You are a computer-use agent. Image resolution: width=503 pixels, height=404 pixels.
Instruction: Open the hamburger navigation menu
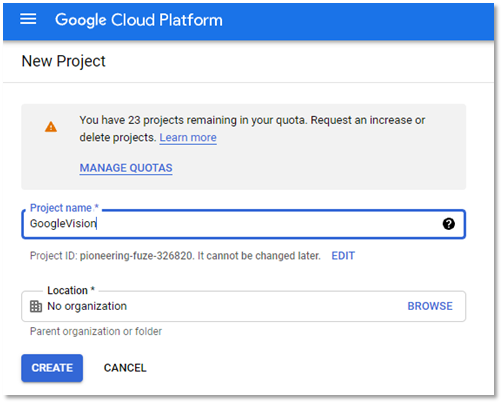28,19
